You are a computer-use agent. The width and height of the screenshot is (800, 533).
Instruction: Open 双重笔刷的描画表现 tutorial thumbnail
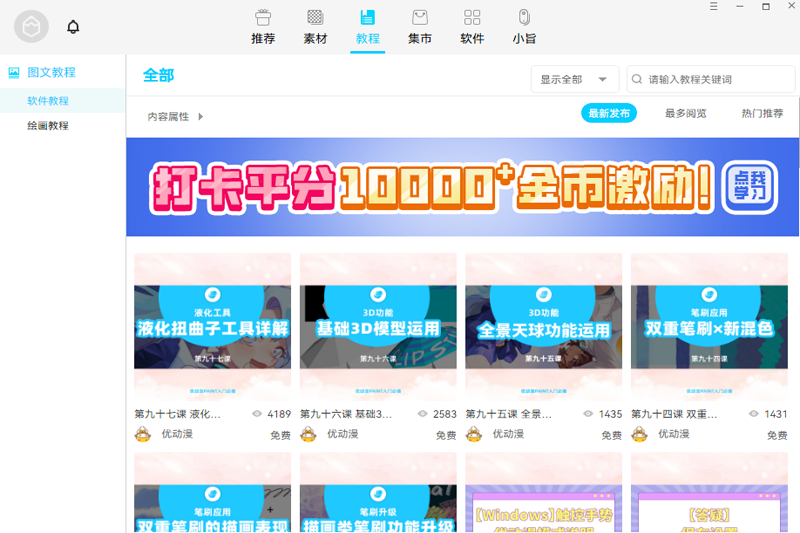[x=212, y=493]
